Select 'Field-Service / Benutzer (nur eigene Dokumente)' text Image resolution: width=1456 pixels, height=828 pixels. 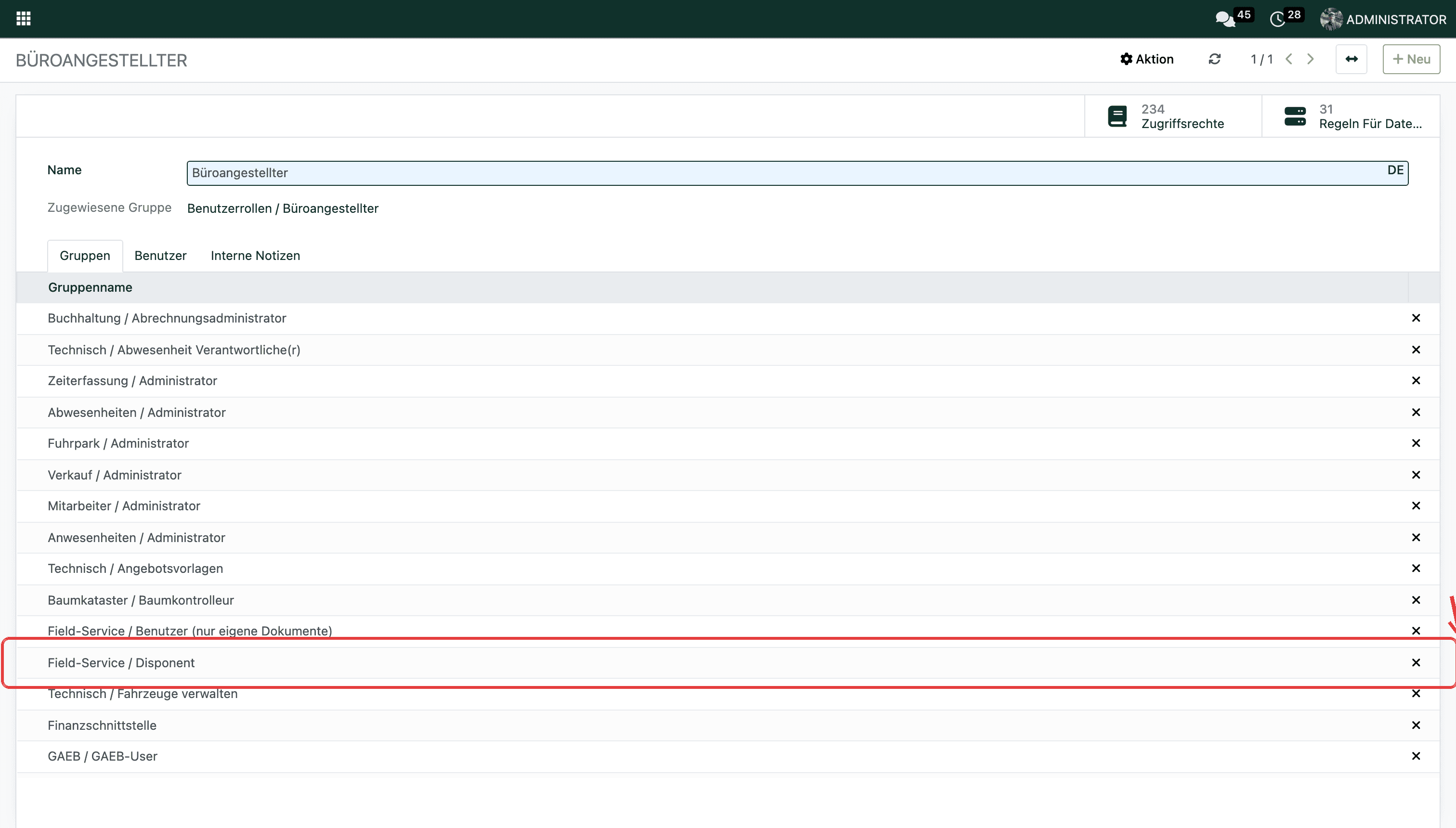(190, 631)
